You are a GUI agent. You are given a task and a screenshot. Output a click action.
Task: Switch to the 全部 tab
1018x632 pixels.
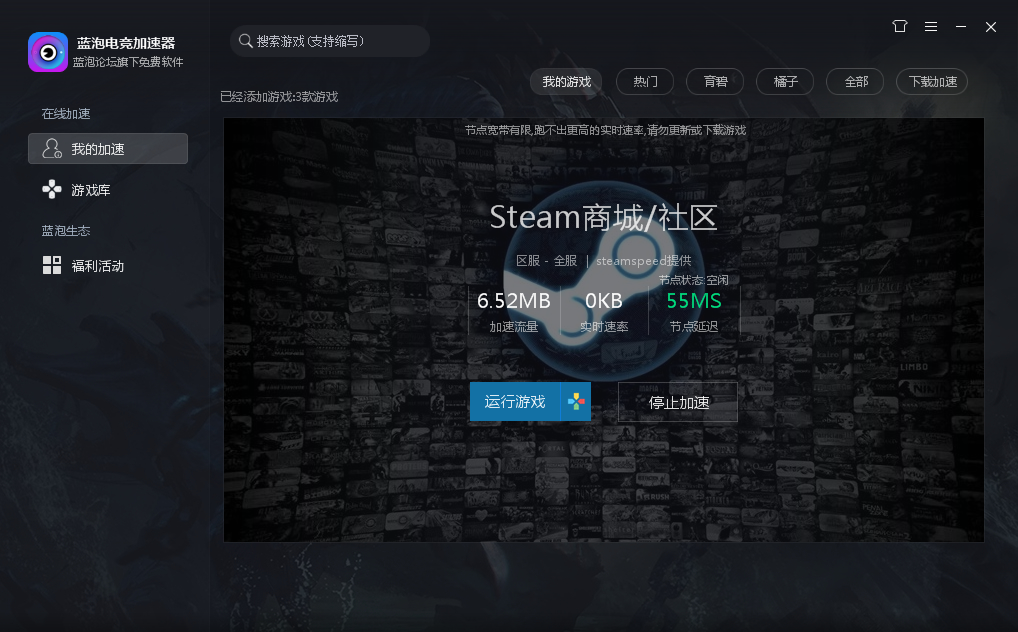click(855, 82)
